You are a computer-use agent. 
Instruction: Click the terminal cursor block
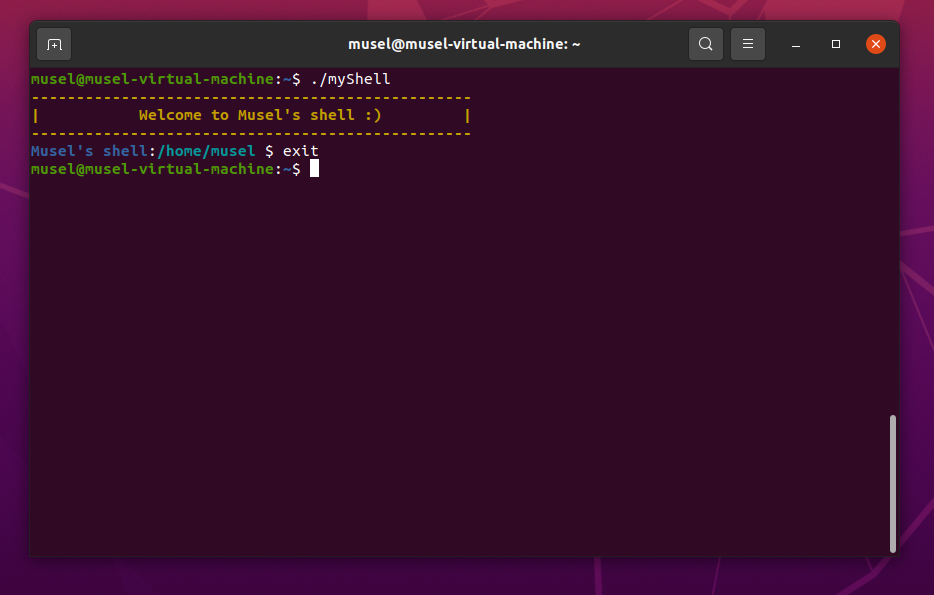coord(315,169)
